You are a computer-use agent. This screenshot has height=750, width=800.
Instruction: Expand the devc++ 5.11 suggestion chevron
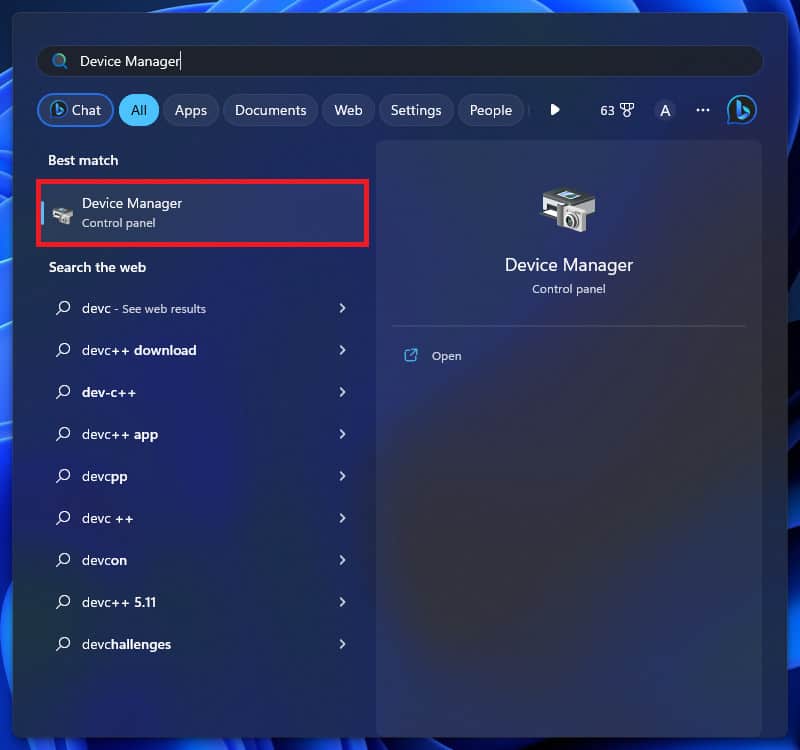coord(342,602)
